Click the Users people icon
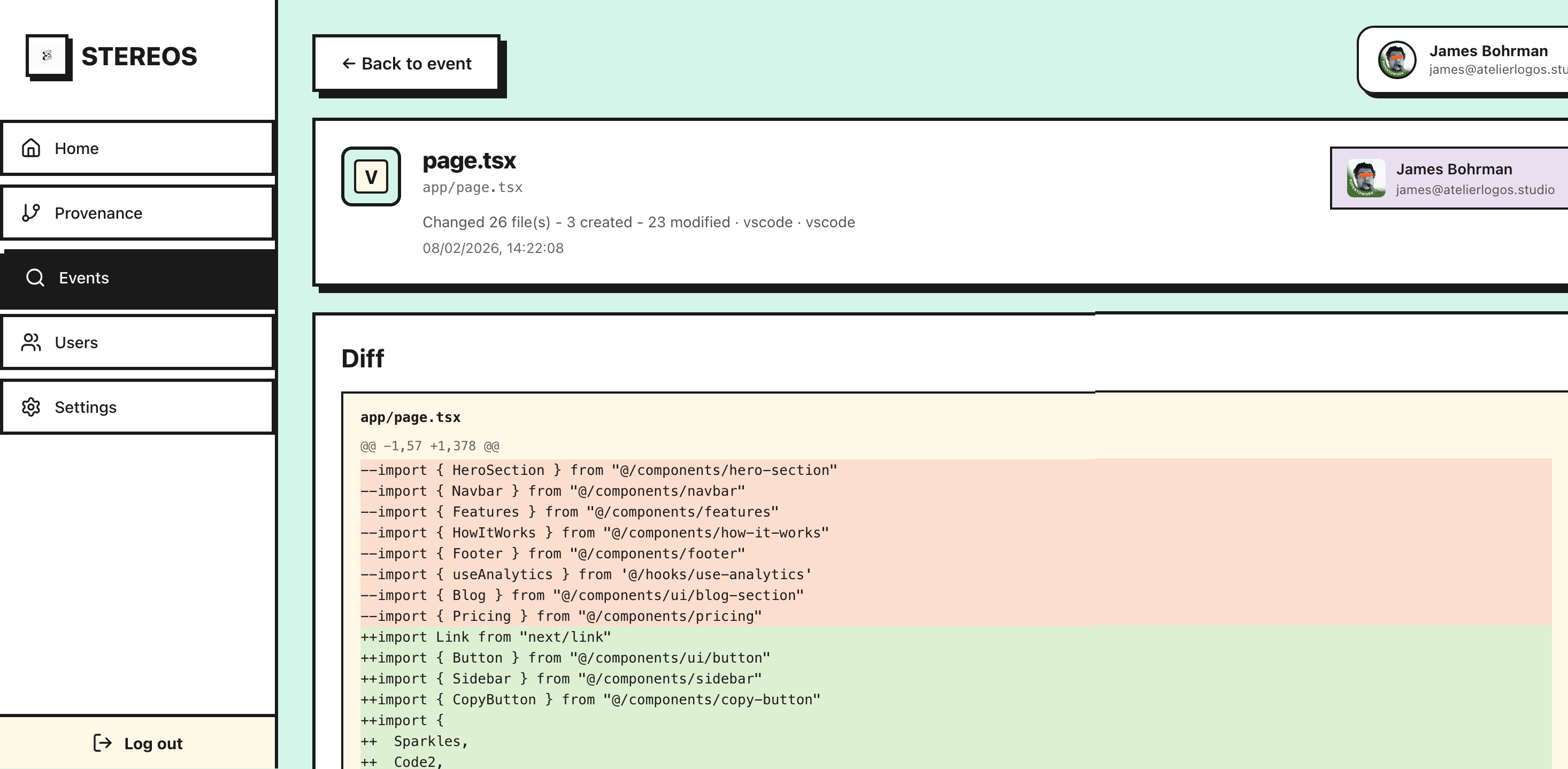1568x769 pixels. pos(31,342)
